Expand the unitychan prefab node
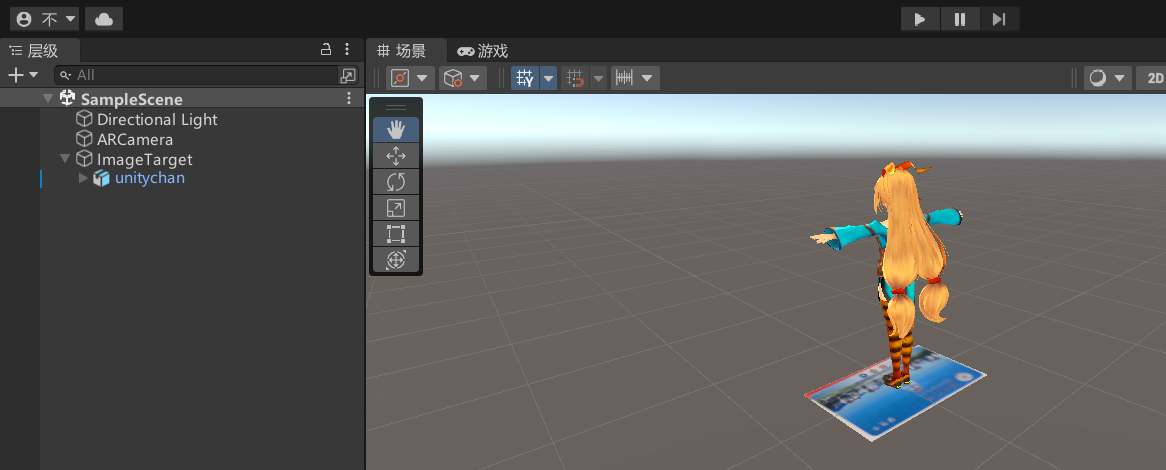This screenshot has width=1166, height=470. (x=83, y=178)
